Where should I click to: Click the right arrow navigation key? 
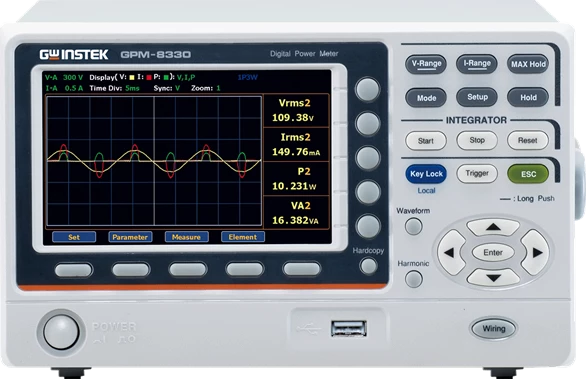pos(536,253)
